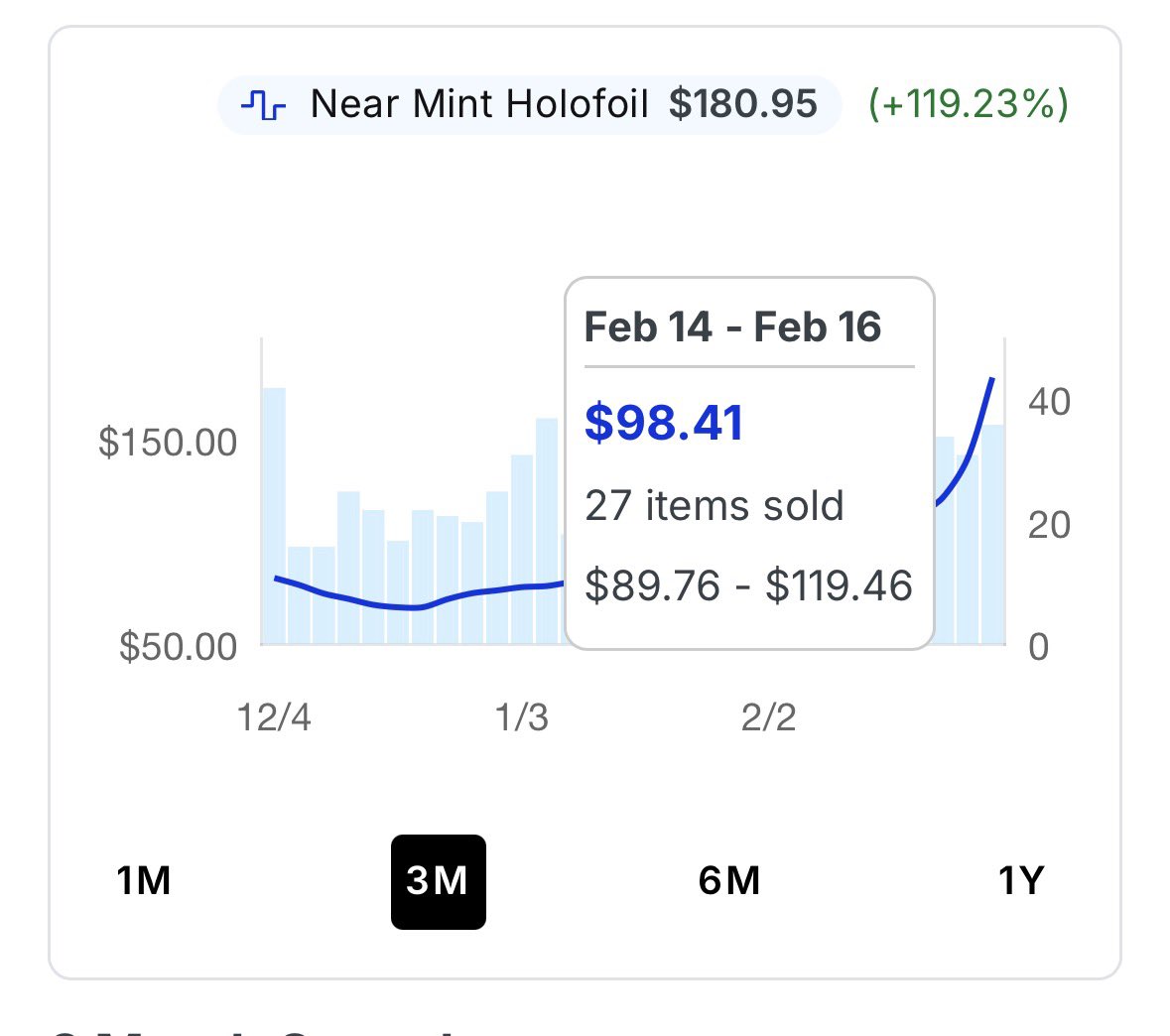Select the Near Mint Holofoil legend label
This screenshot has height=1036, width=1170.
(x=479, y=104)
